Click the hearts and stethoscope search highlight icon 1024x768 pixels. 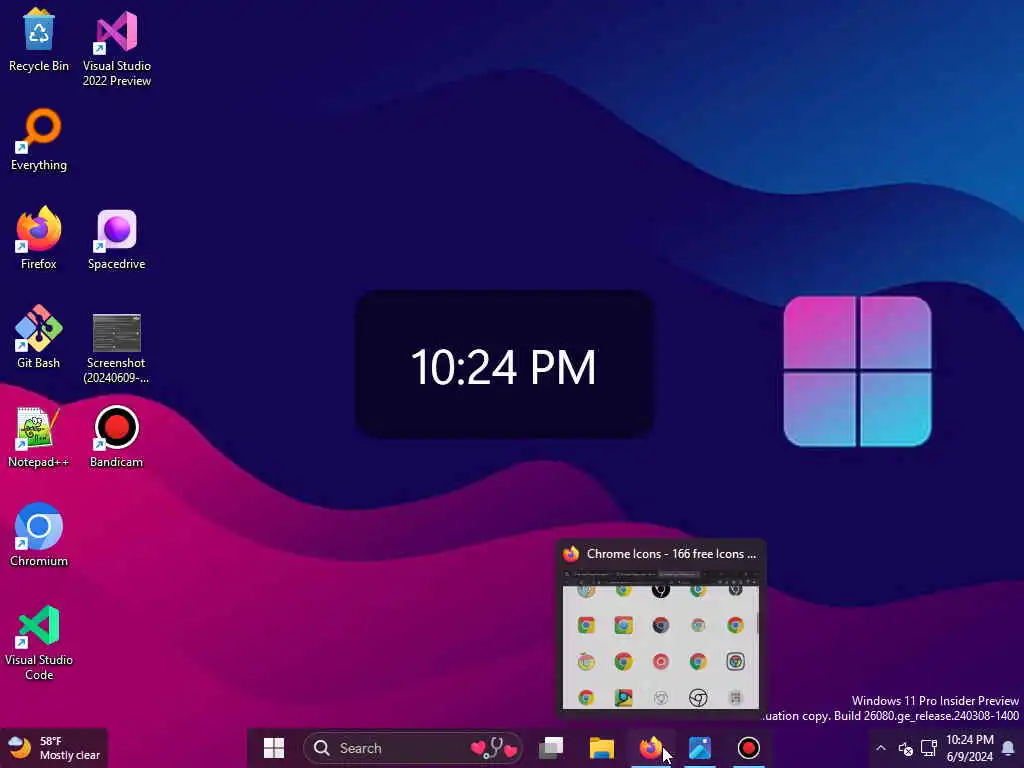pos(494,748)
